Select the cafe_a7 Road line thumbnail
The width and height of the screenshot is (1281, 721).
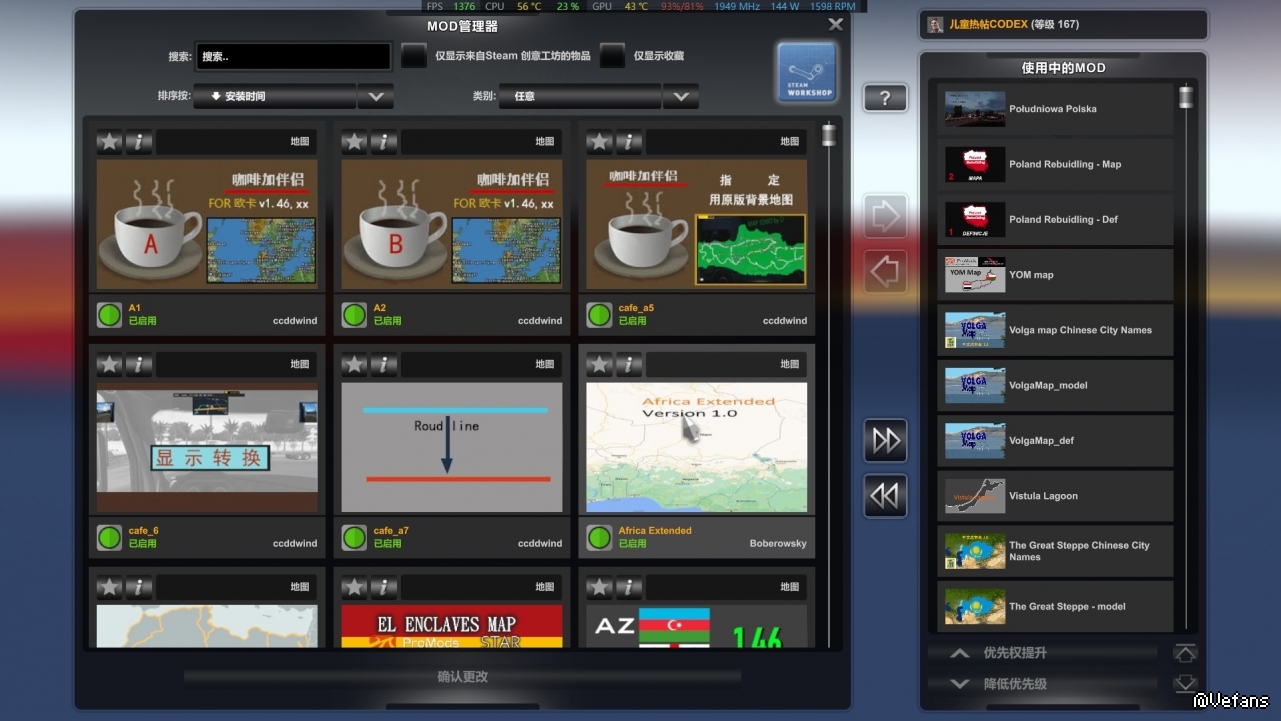[x=452, y=448]
